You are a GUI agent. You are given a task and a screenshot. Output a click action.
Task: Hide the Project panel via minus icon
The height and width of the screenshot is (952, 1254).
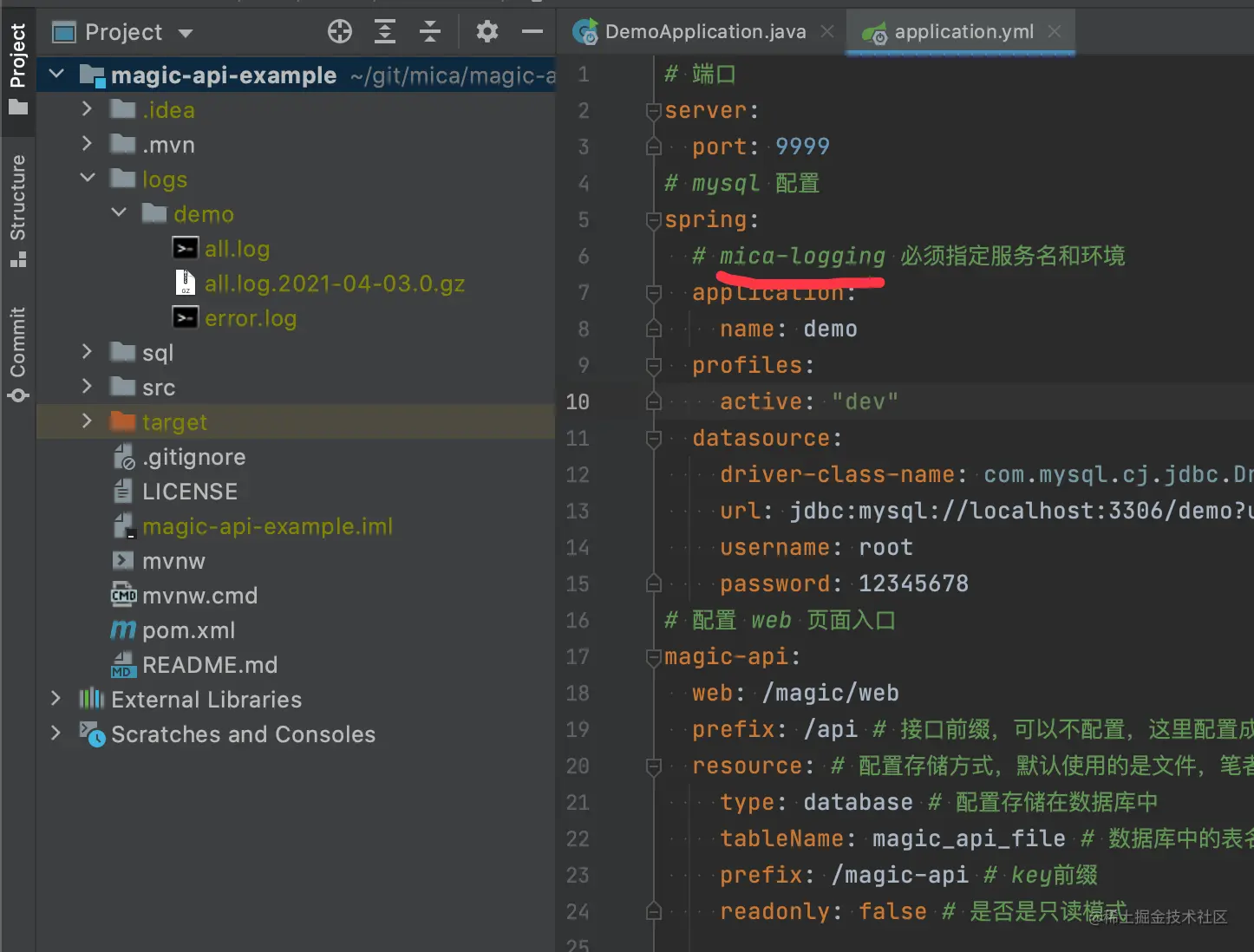tap(532, 32)
